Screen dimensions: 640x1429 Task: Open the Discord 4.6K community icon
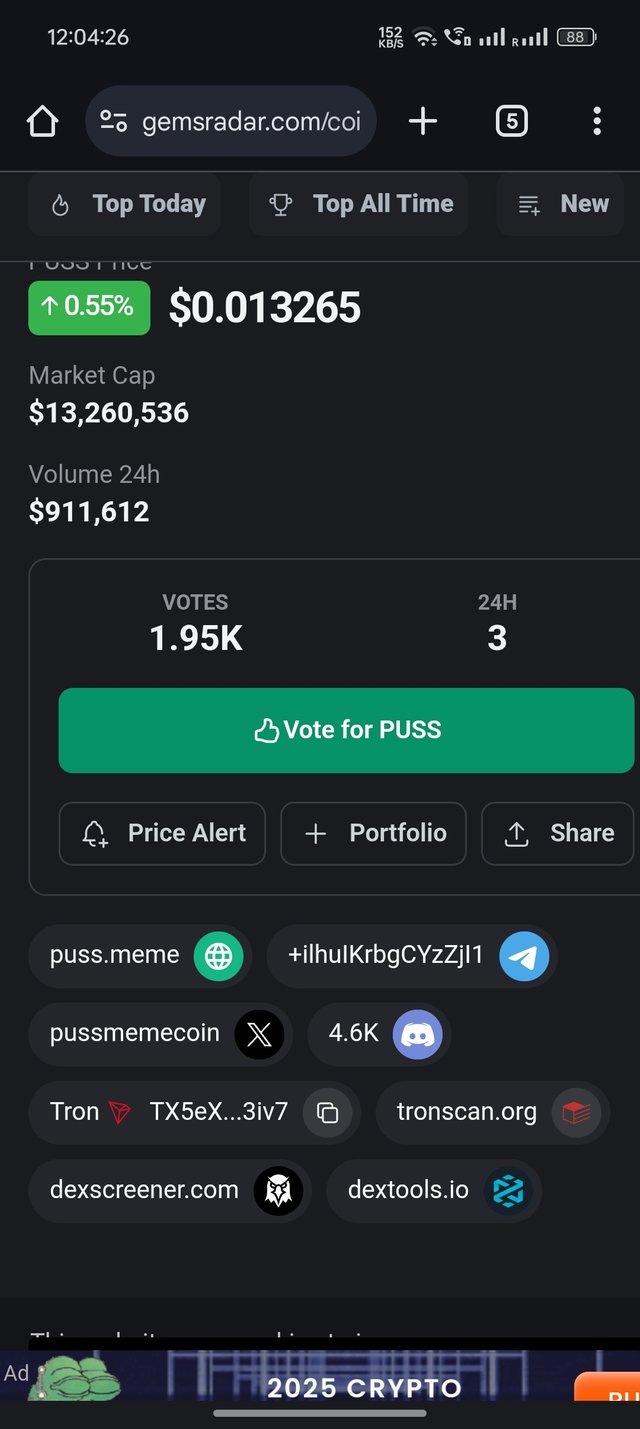pyautogui.click(x=417, y=1034)
